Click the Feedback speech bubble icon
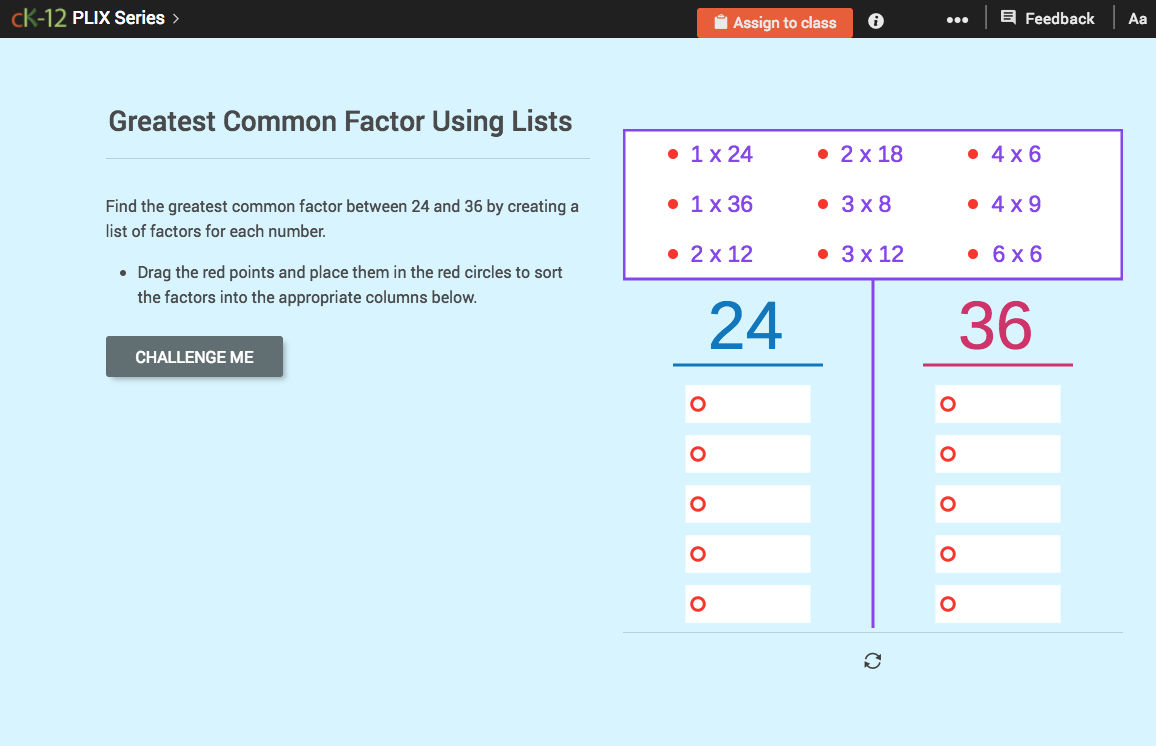 coord(1011,17)
